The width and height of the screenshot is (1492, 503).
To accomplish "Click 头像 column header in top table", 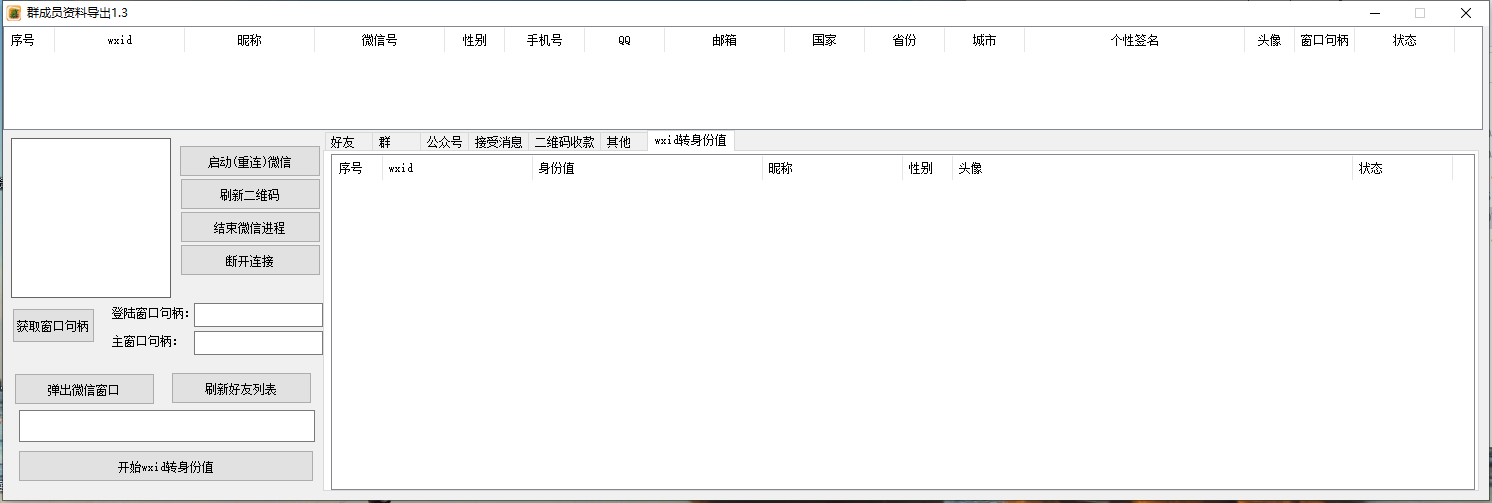I will pyautogui.click(x=1269, y=41).
